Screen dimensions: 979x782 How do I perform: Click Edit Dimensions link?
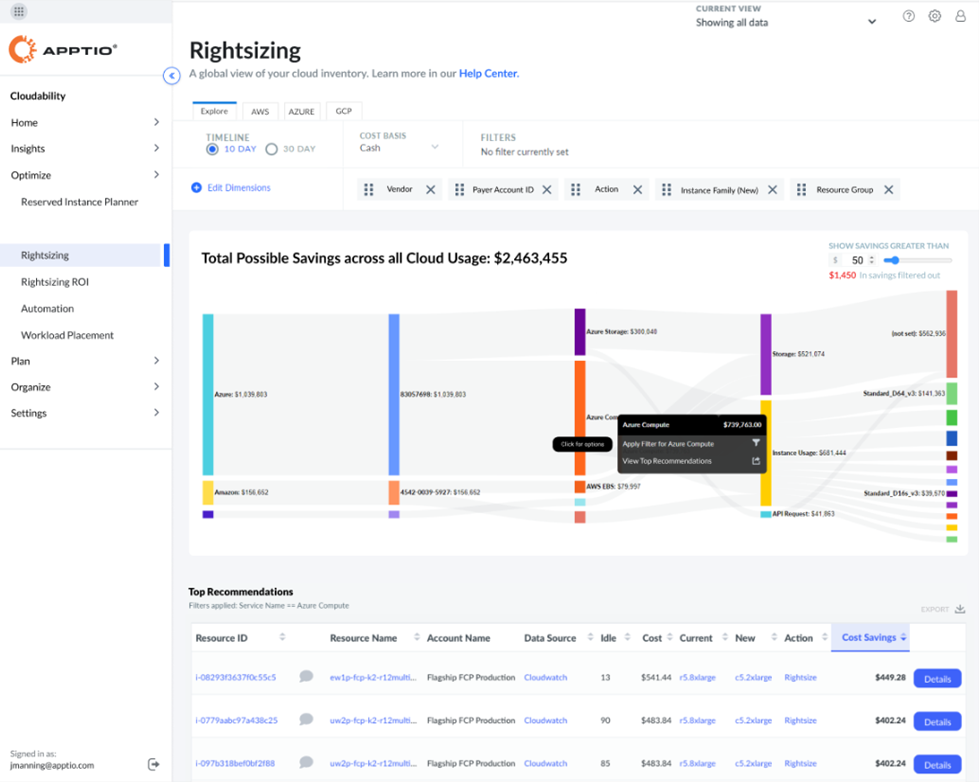[x=239, y=187]
